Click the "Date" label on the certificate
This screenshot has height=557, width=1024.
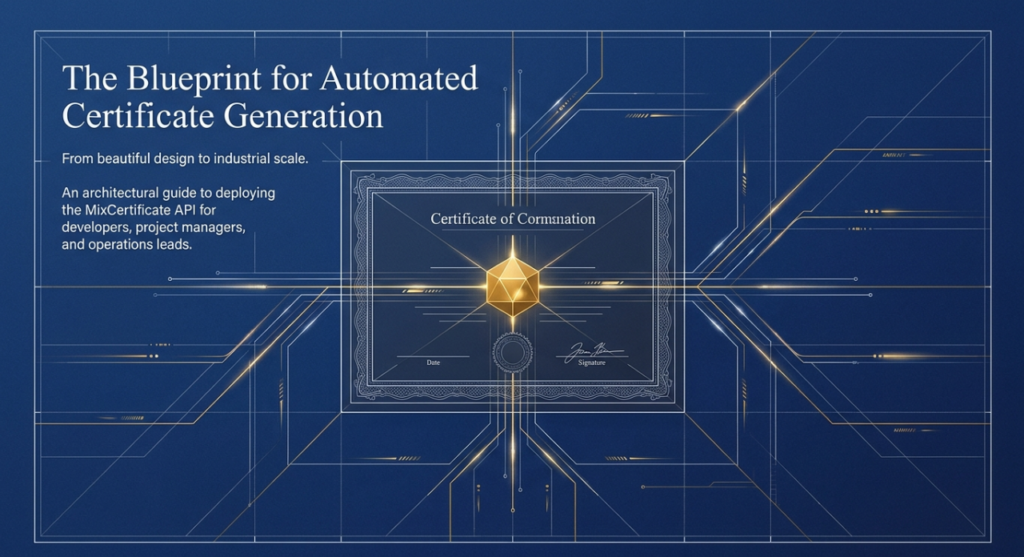[433, 362]
